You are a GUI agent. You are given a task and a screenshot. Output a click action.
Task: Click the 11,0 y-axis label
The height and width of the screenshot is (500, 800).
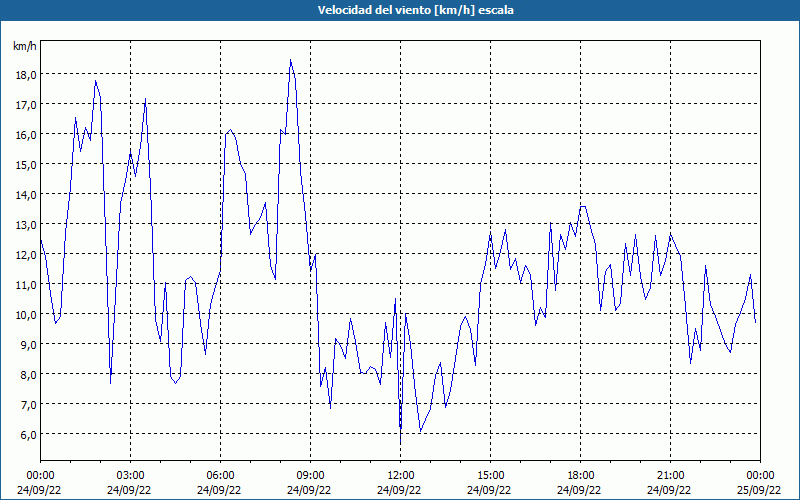(27, 285)
